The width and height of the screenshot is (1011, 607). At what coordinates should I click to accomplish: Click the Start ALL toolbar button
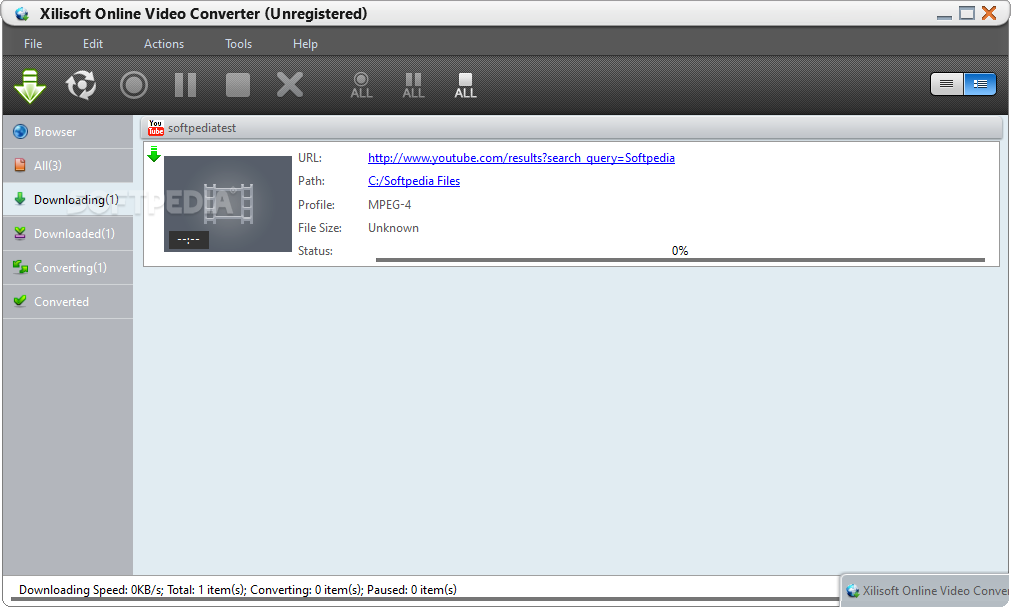coord(361,85)
